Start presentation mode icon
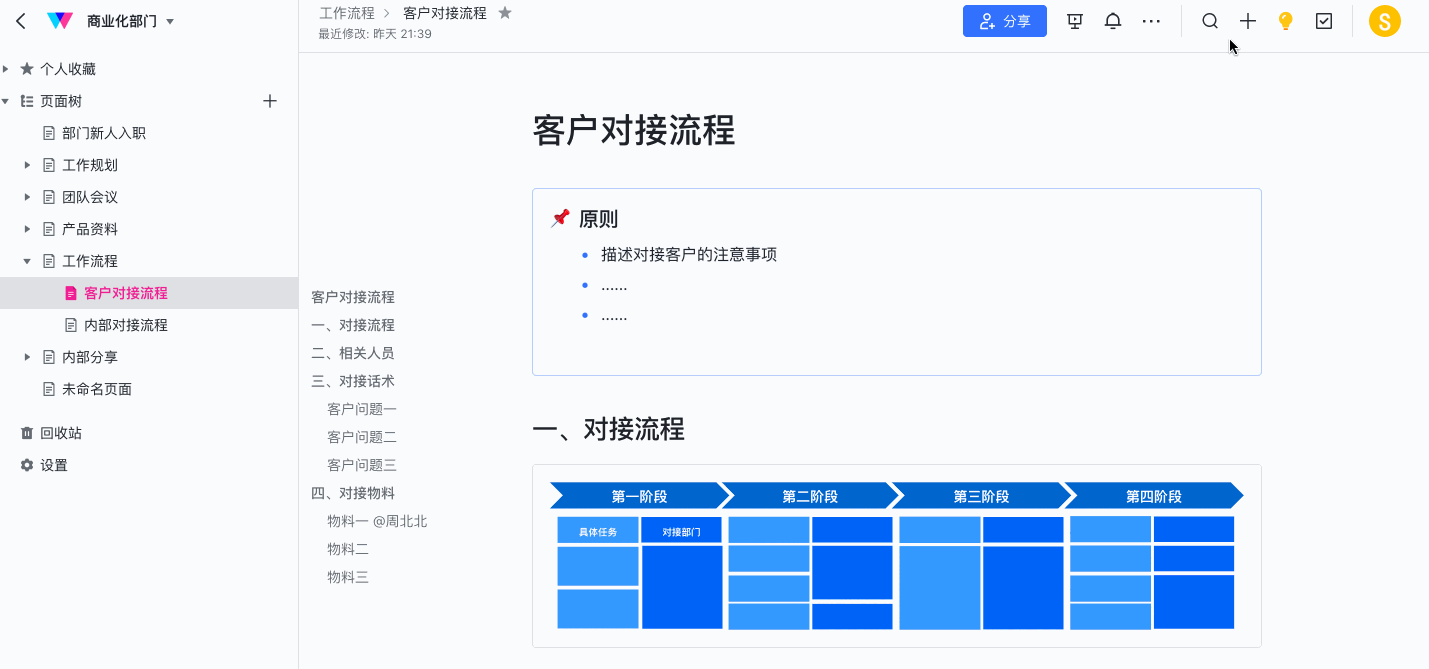This screenshot has height=669, width=1429. [1075, 21]
